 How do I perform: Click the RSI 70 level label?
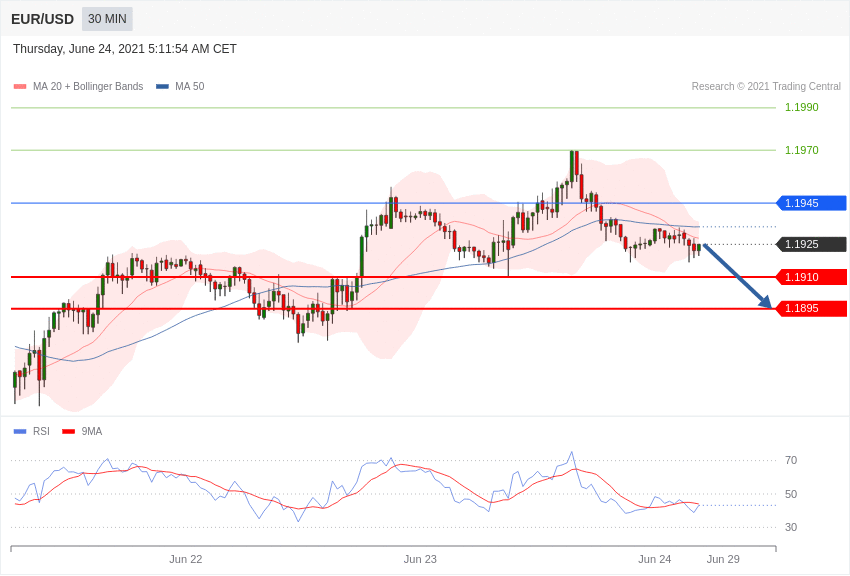(x=791, y=461)
